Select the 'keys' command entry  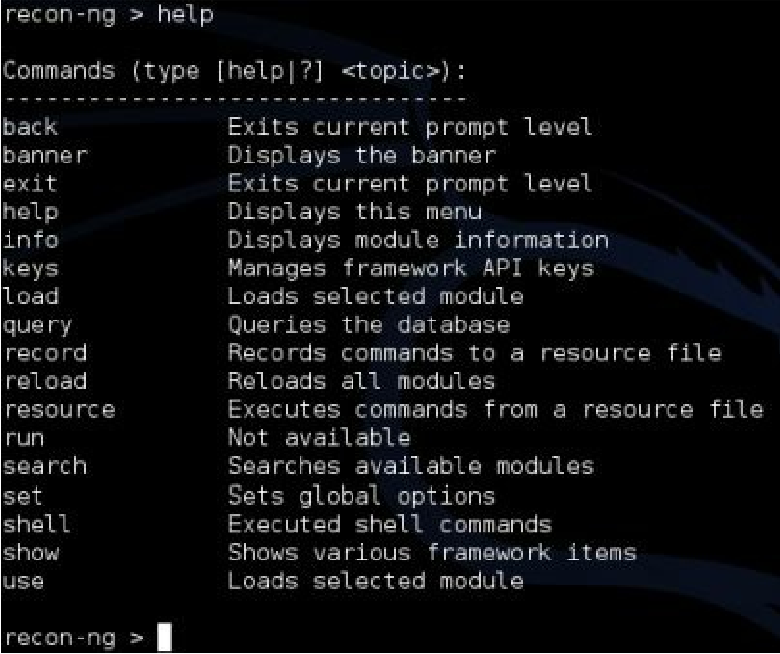click(x=30, y=270)
